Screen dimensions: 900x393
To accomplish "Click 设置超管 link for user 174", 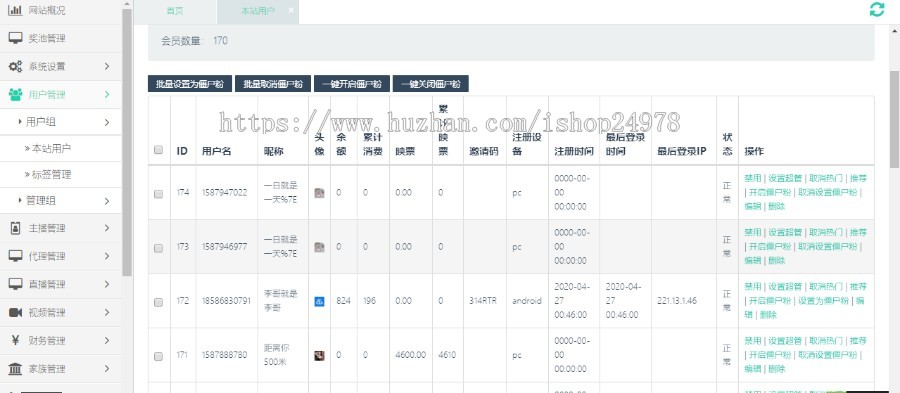I will click(x=785, y=178).
